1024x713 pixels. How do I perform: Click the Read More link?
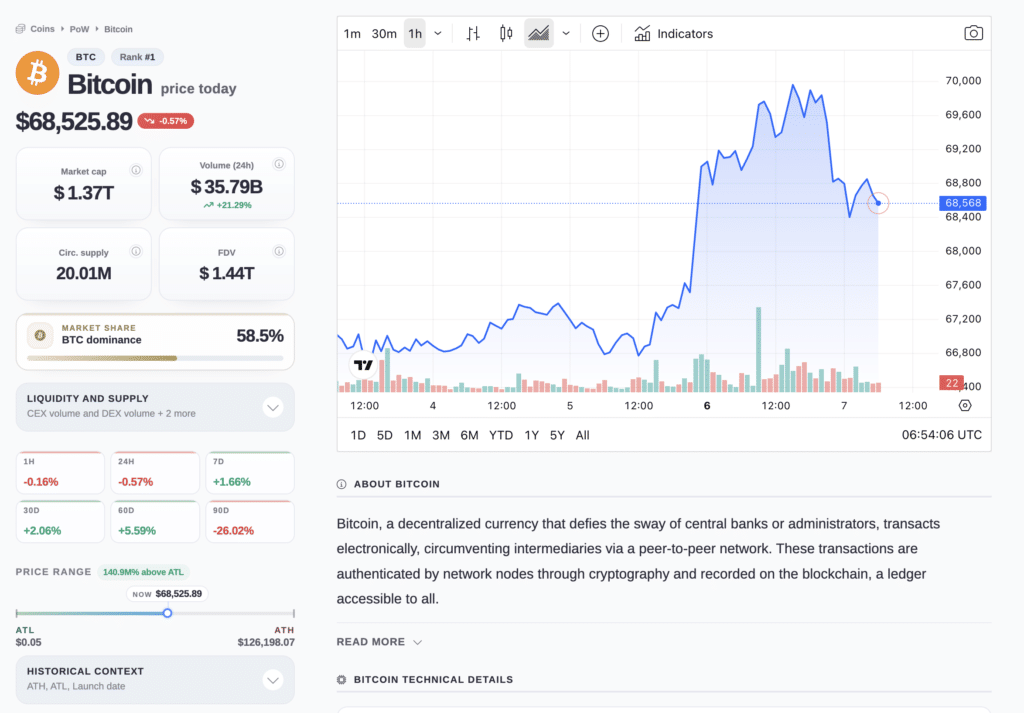tap(379, 642)
